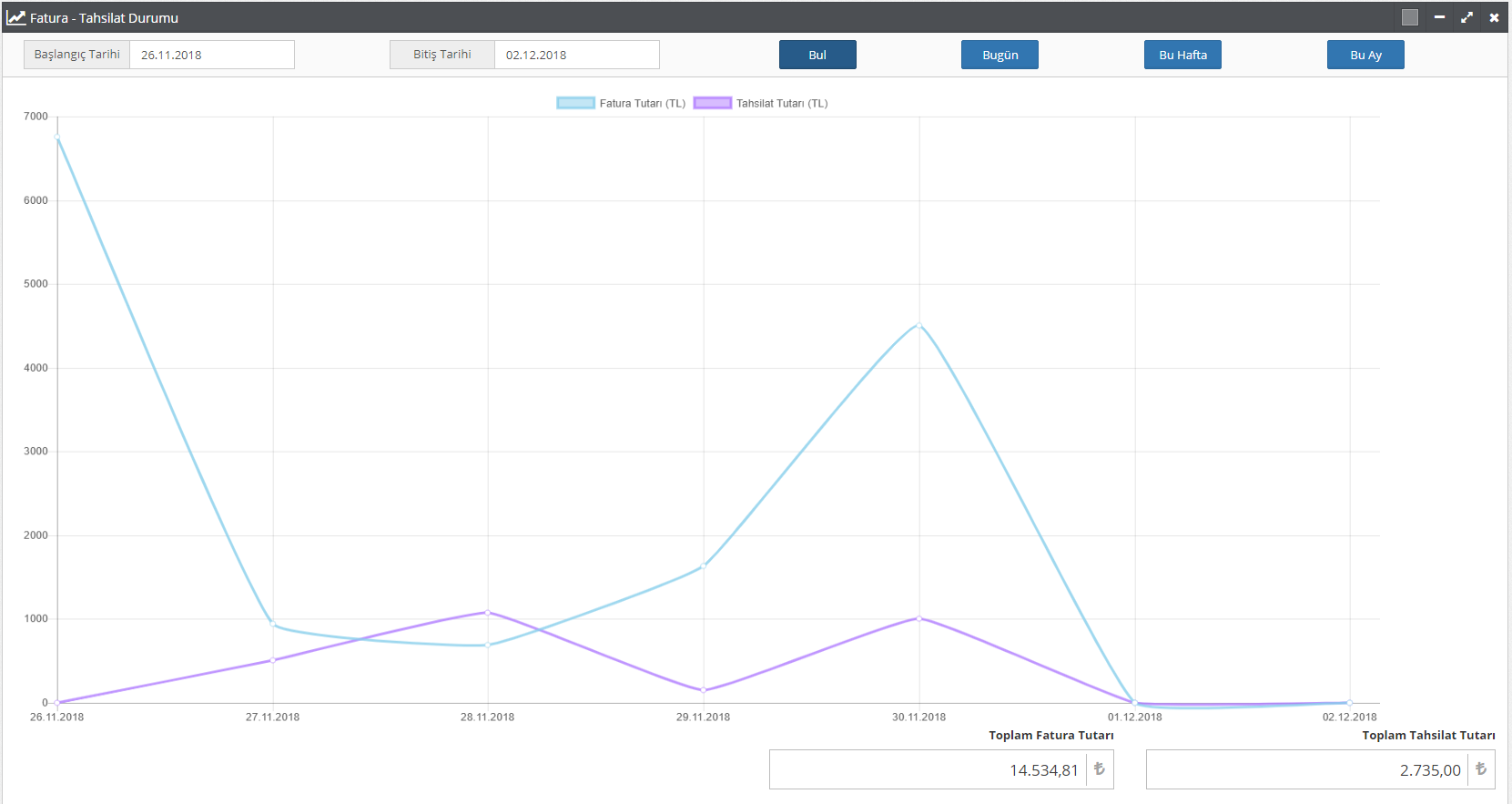Image resolution: width=1512 pixels, height=804 pixels.
Task: Click the blue Fatura Tutarı legend swatch
Action: [x=575, y=104]
